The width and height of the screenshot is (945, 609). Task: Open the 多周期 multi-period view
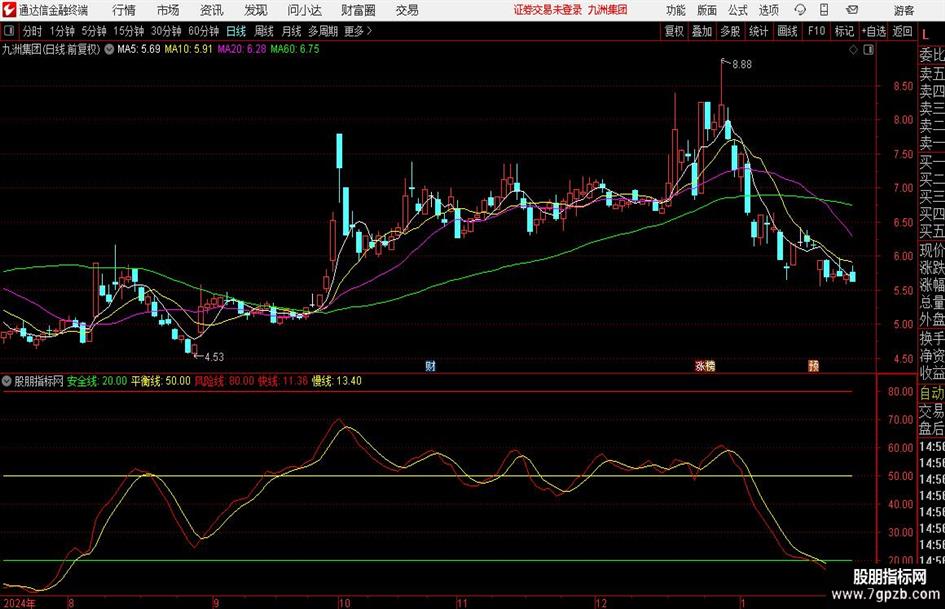point(323,31)
